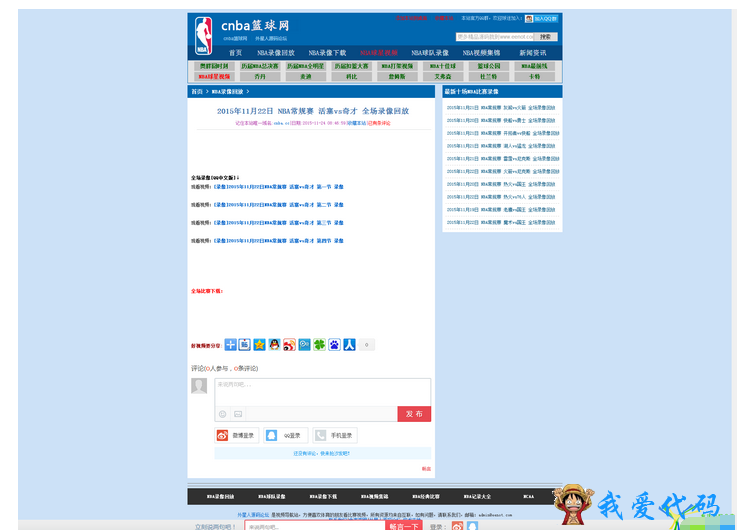Open the NBA视频集锦 navigation tab

tap(481, 53)
